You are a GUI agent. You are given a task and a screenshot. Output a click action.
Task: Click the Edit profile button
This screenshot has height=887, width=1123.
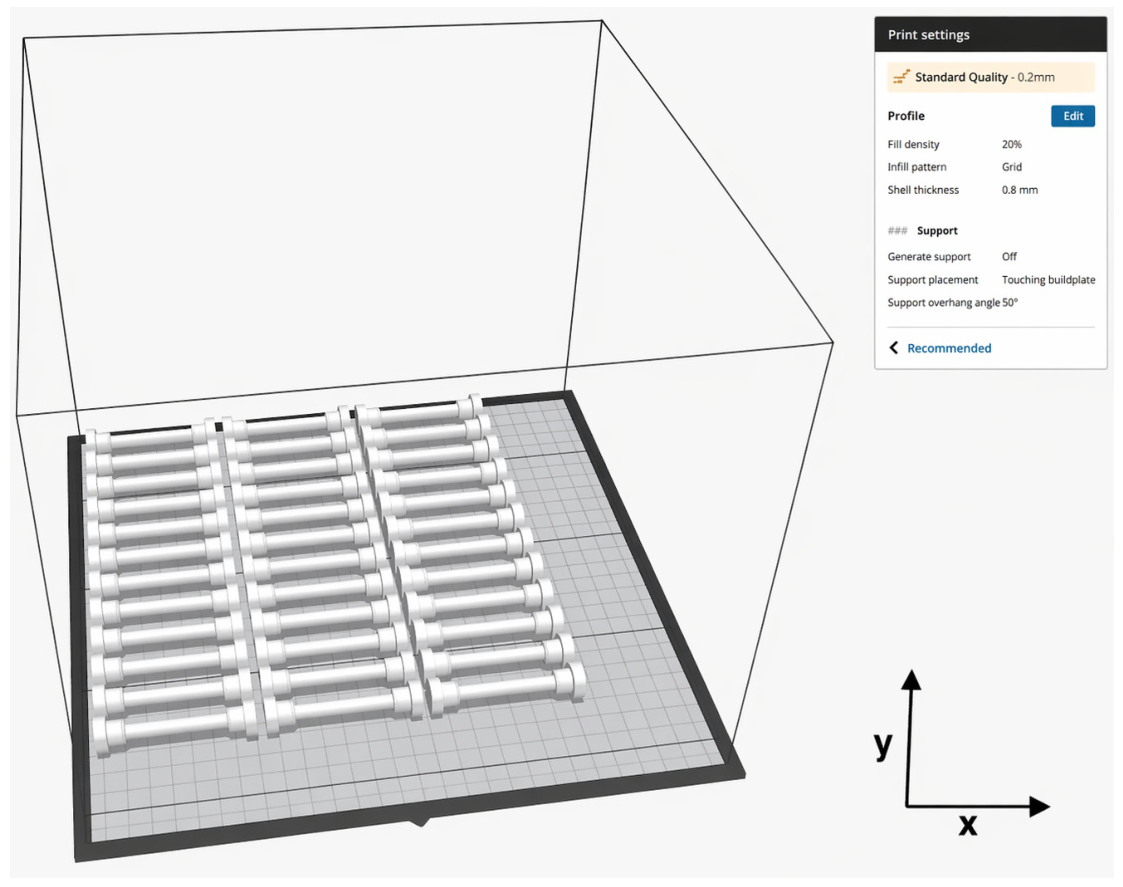pyautogui.click(x=1072, y=116)
